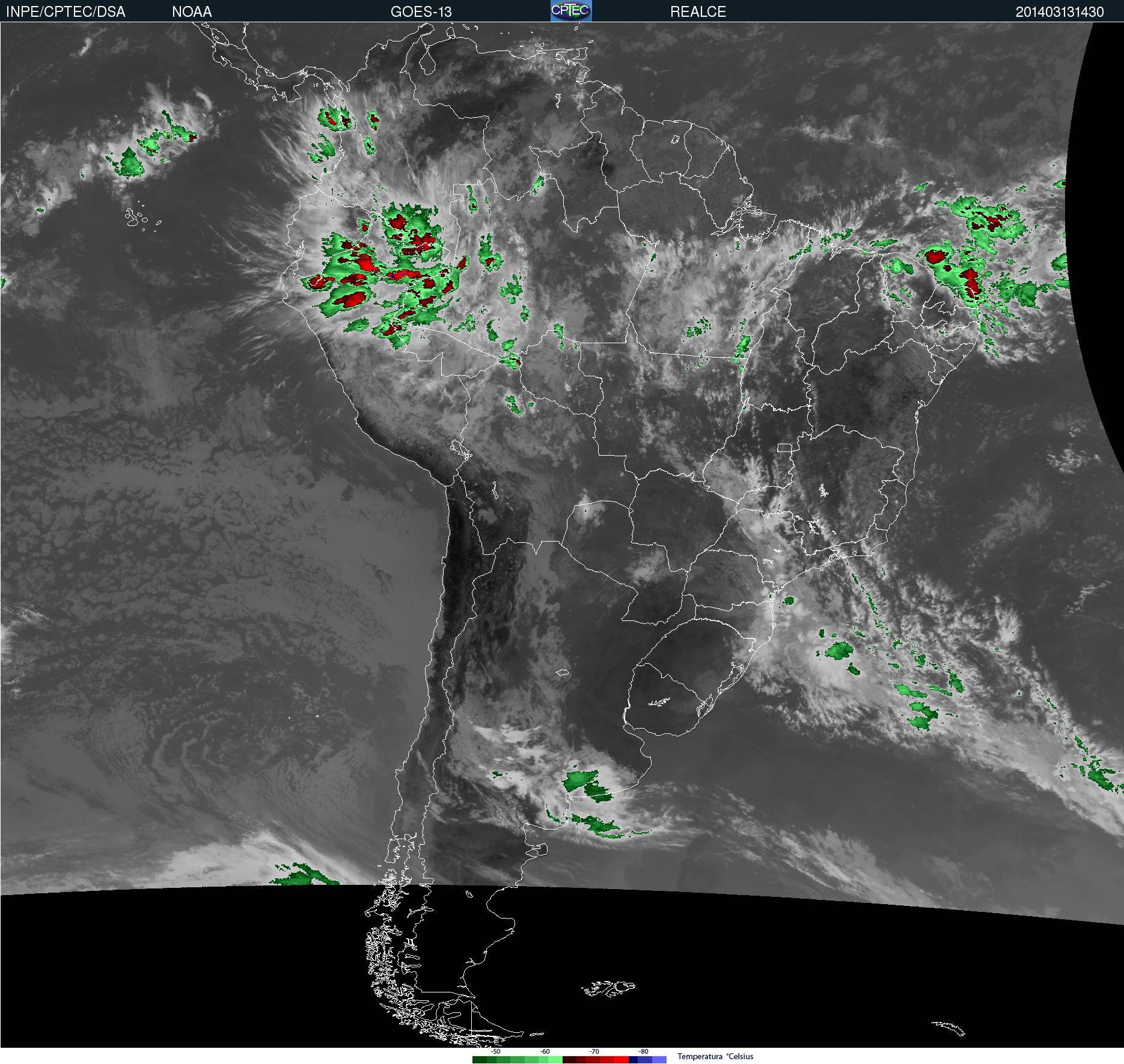Viewport: 1124px width, 1064px height.
Task: Click the INPE/CPTEC/DSA header text
Action: (66, 12)
